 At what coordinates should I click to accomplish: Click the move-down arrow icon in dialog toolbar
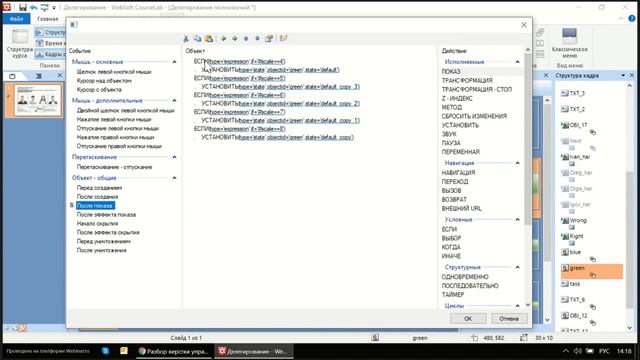(257, 38)
